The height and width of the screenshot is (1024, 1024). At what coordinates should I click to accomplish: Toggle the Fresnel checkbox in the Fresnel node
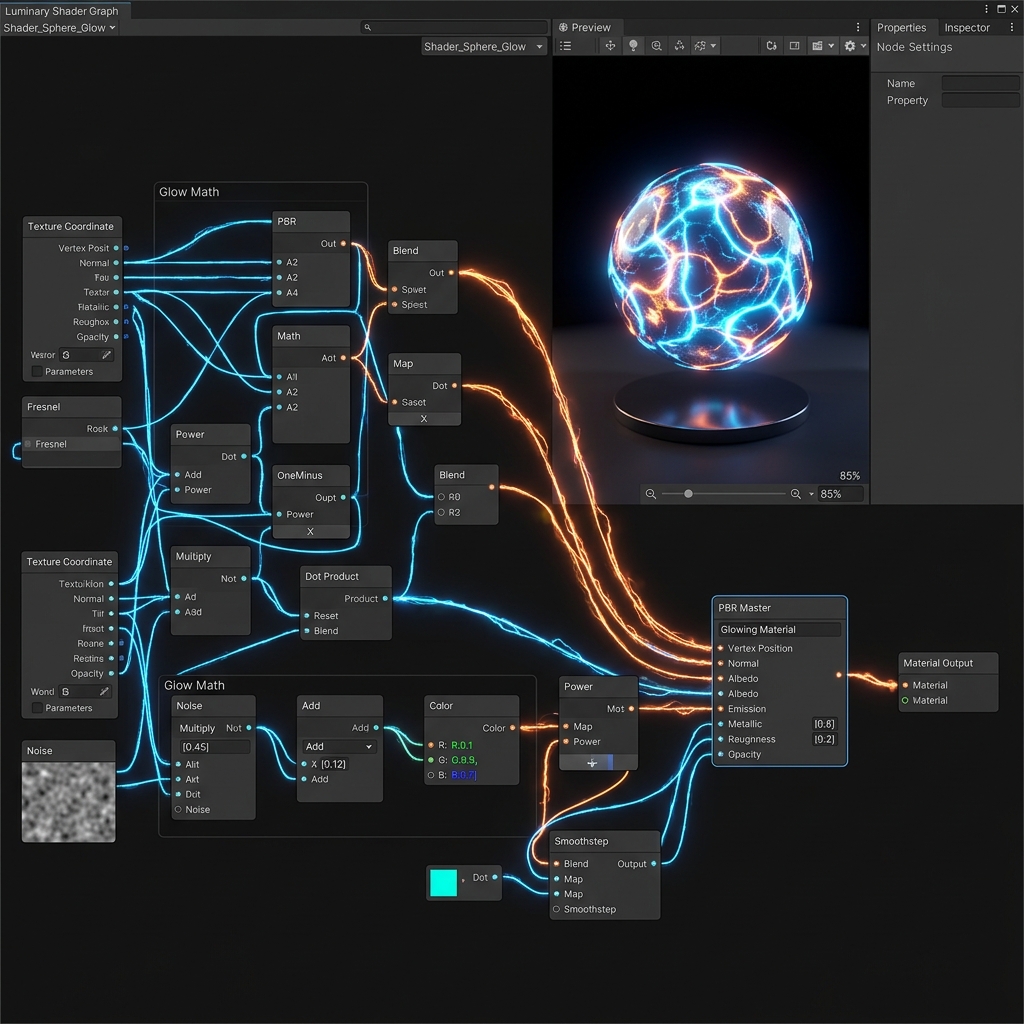[x=28, y=443]
